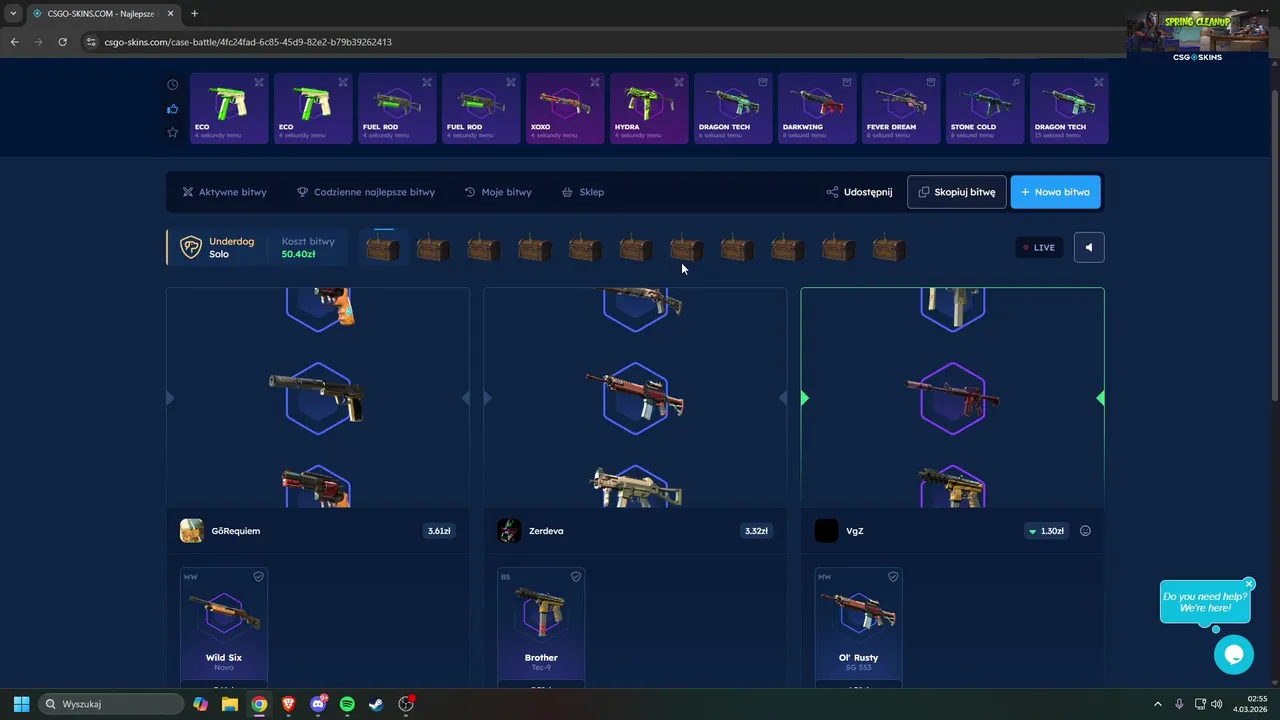
Task: Open GōRequiem's player avatar
Action: pyautogui.click(x=192, y=531)
